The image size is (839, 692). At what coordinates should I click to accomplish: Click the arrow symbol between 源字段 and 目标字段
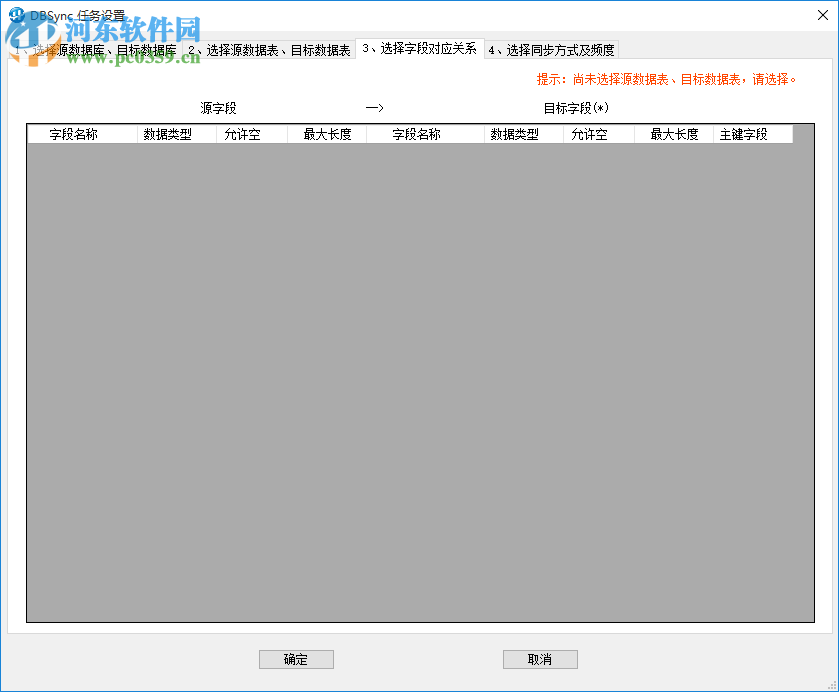375,108
